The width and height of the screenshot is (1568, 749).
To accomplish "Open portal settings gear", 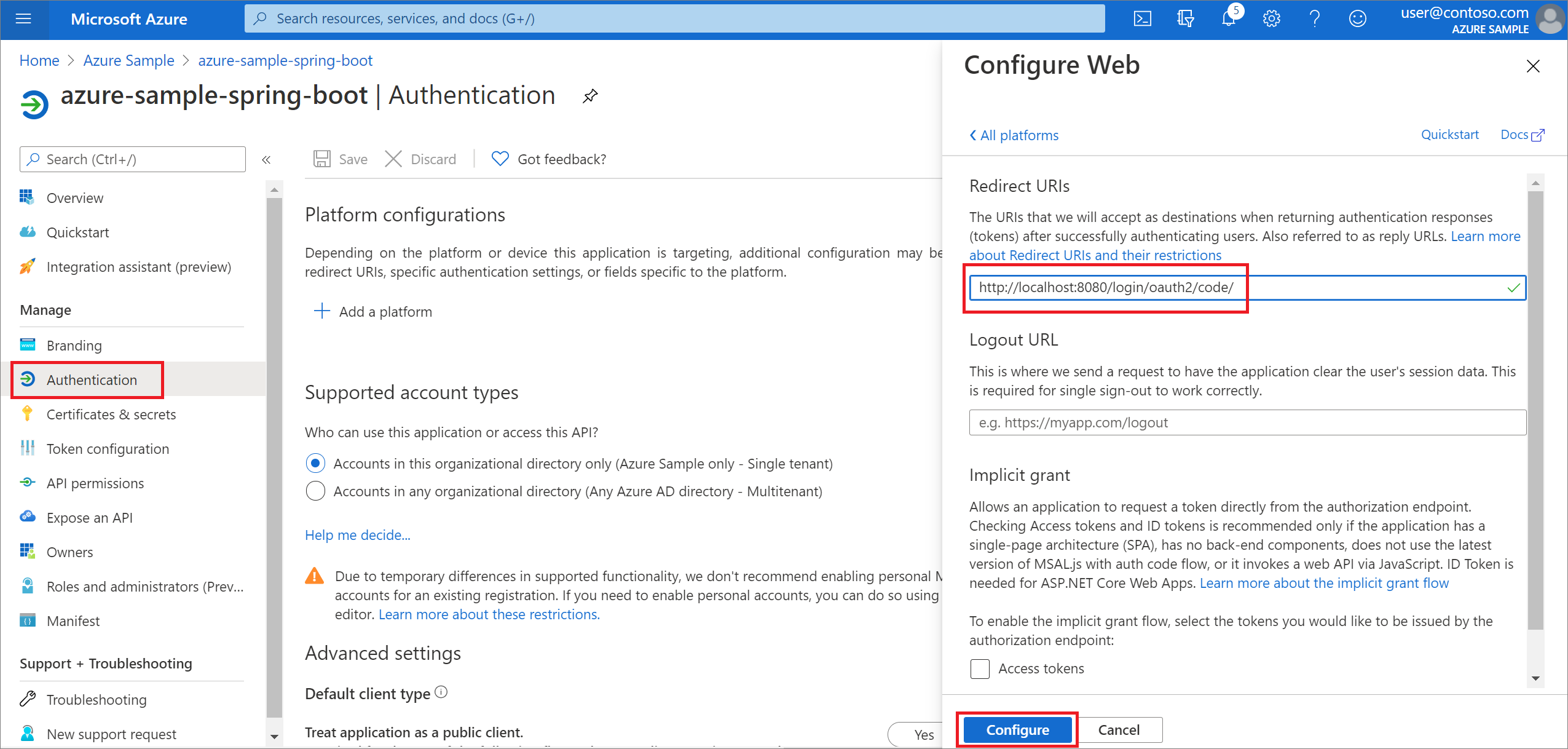I will [x=1271, y=18].
